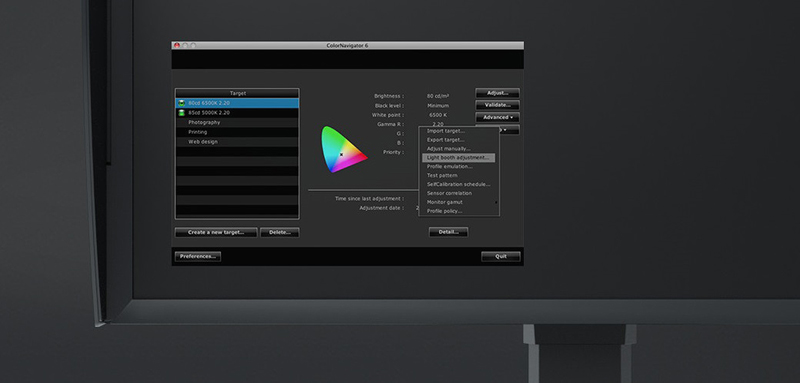The image size is (800, 383).
Task: Open SelfCalibration schedule menu item
Action: coord(458,184)
